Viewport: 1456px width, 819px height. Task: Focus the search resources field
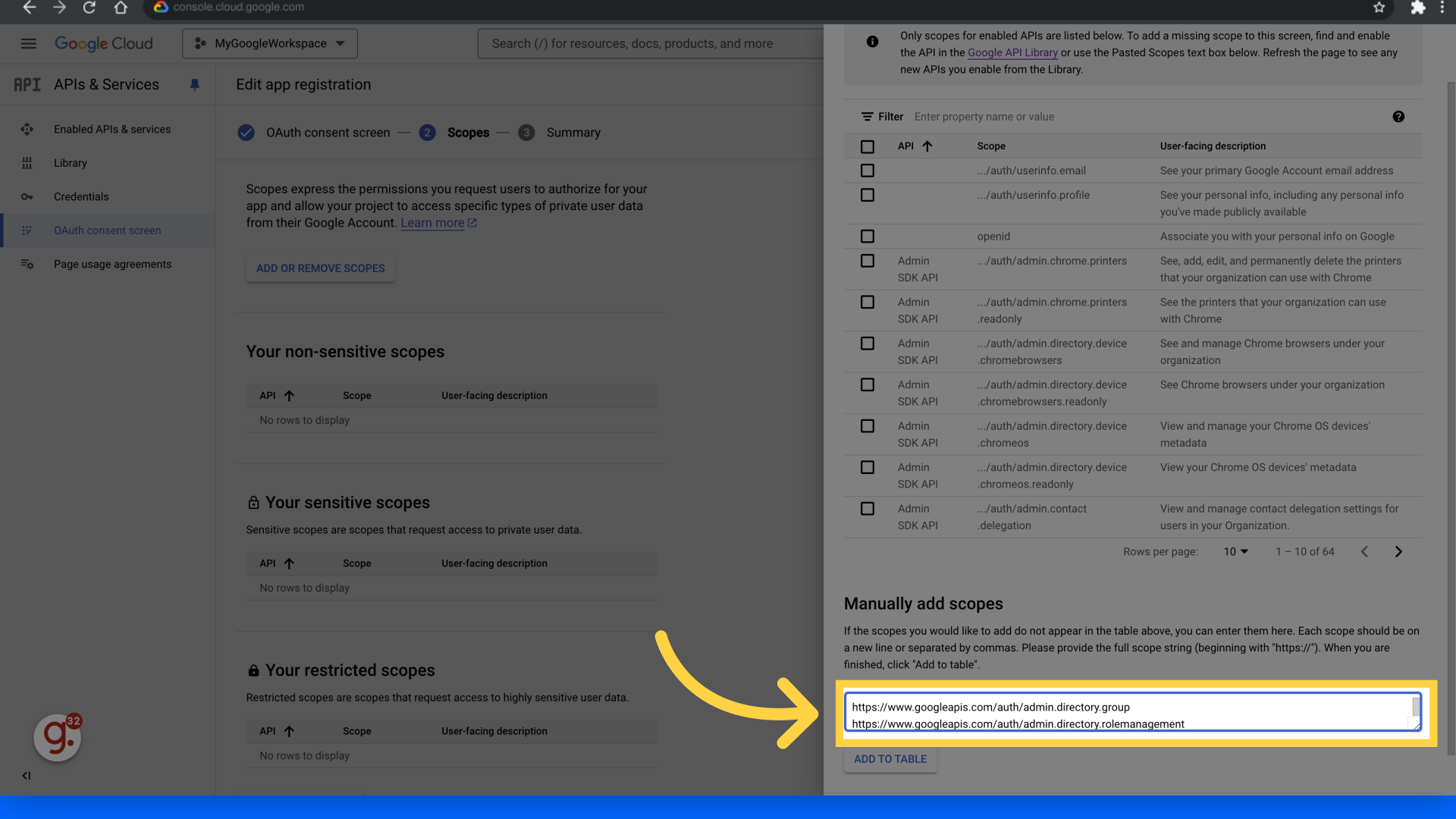[652, 44]
